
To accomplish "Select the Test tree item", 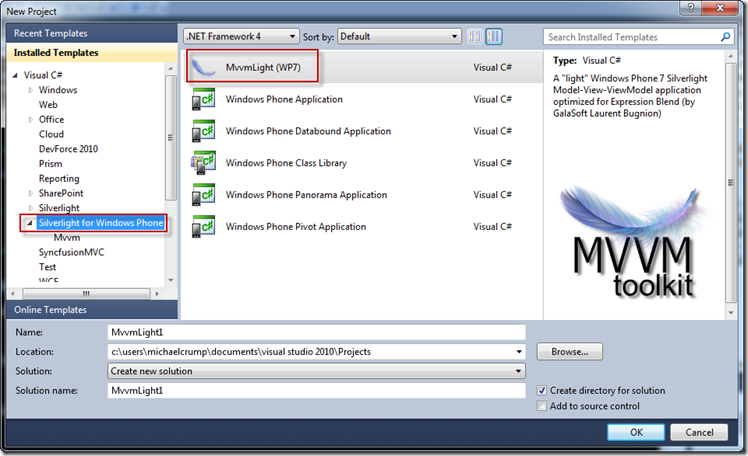I will coord(47,267).
